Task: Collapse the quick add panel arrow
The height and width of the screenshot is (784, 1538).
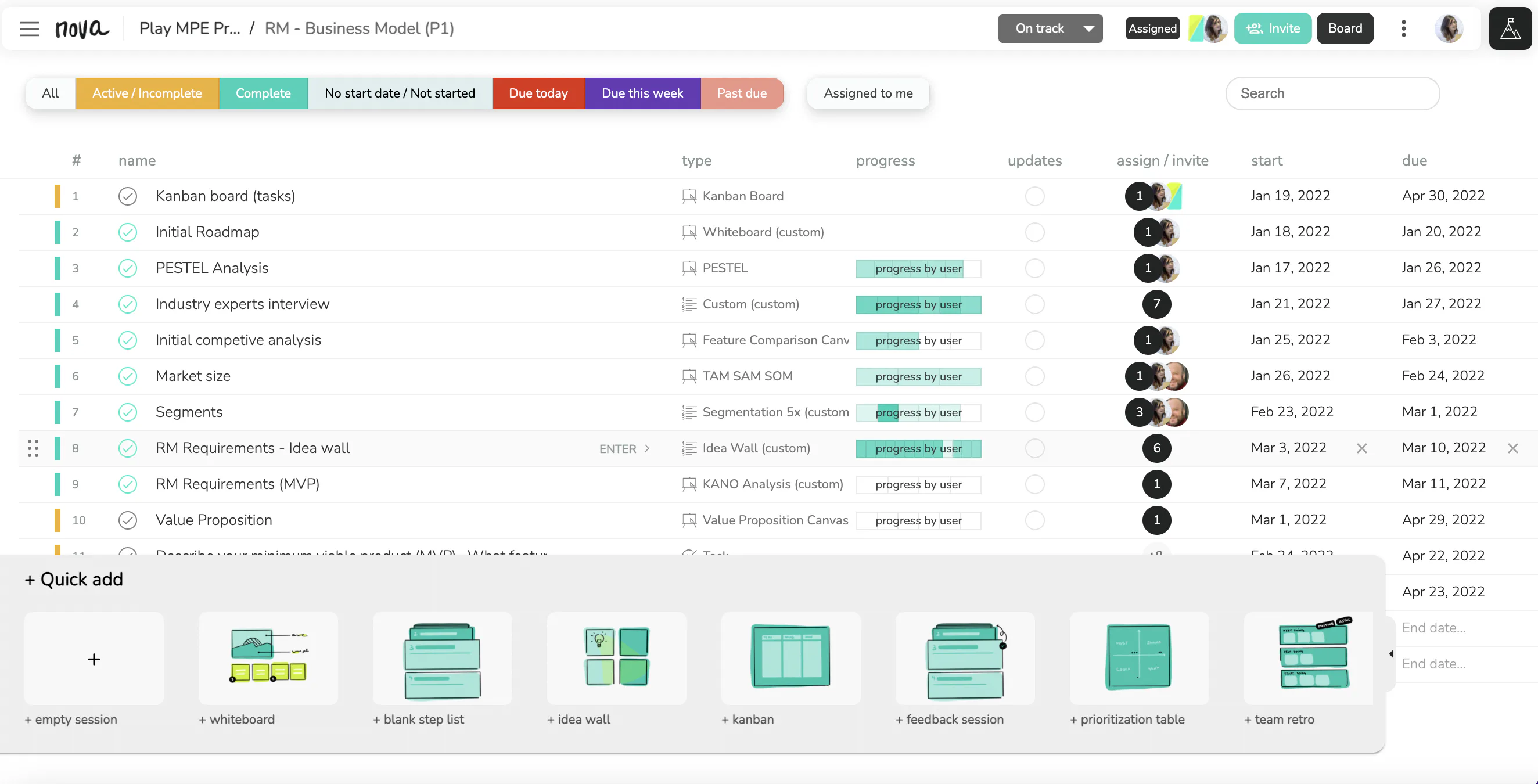Action: pyautogui.click(x=1391, y=654)
